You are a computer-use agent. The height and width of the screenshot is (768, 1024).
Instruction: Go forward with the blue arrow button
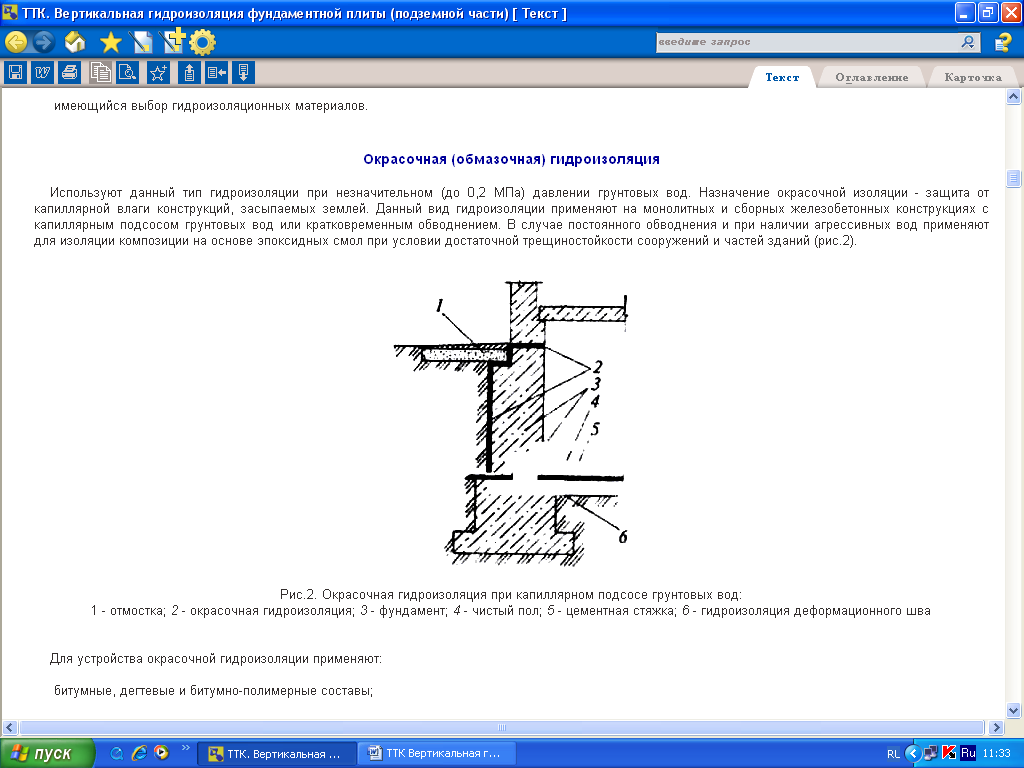(x=43, y=42)
